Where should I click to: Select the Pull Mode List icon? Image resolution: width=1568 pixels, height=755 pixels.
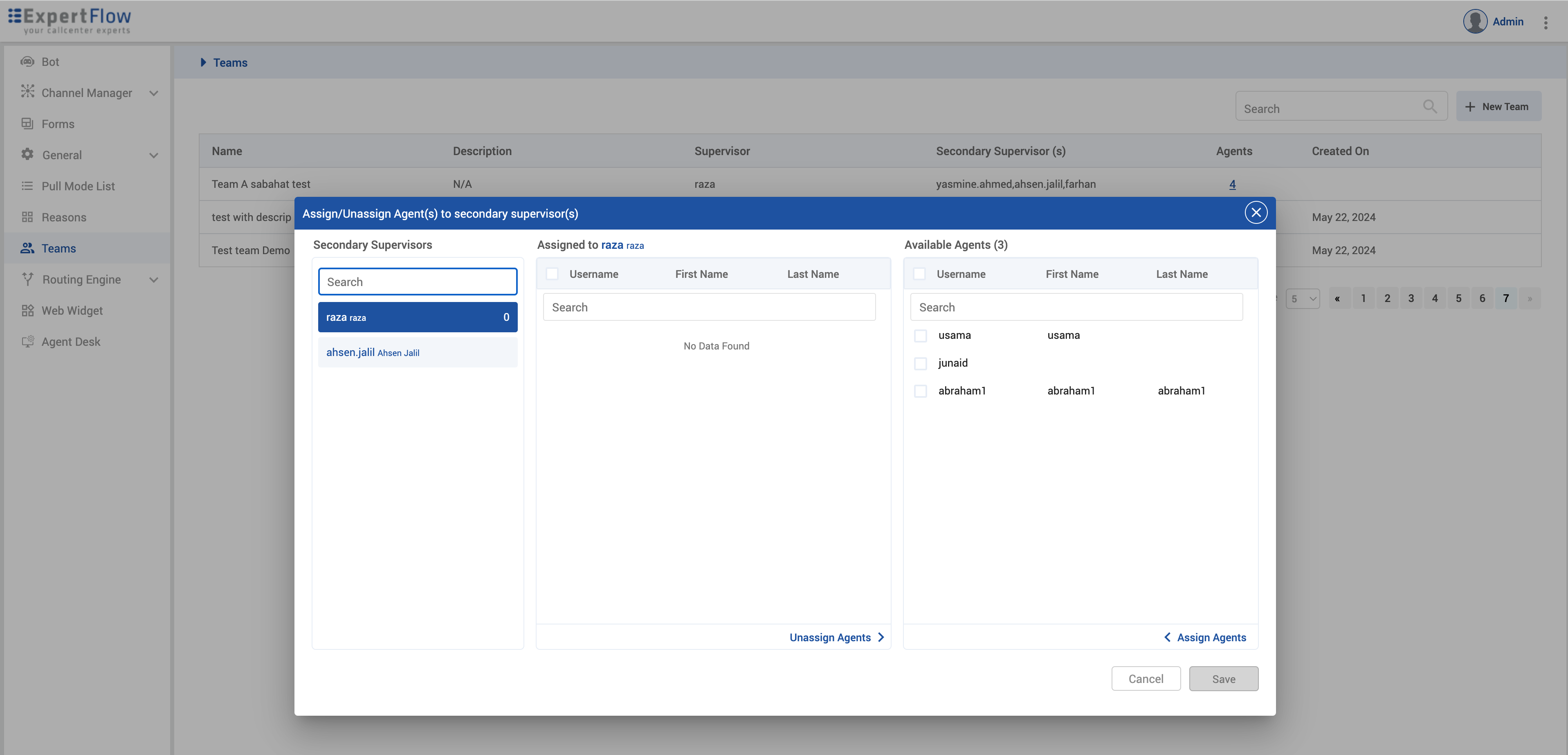click(x=28, y=186)
